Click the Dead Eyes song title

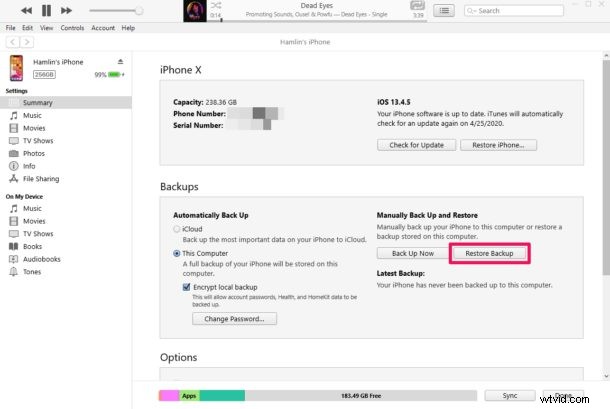317,5
